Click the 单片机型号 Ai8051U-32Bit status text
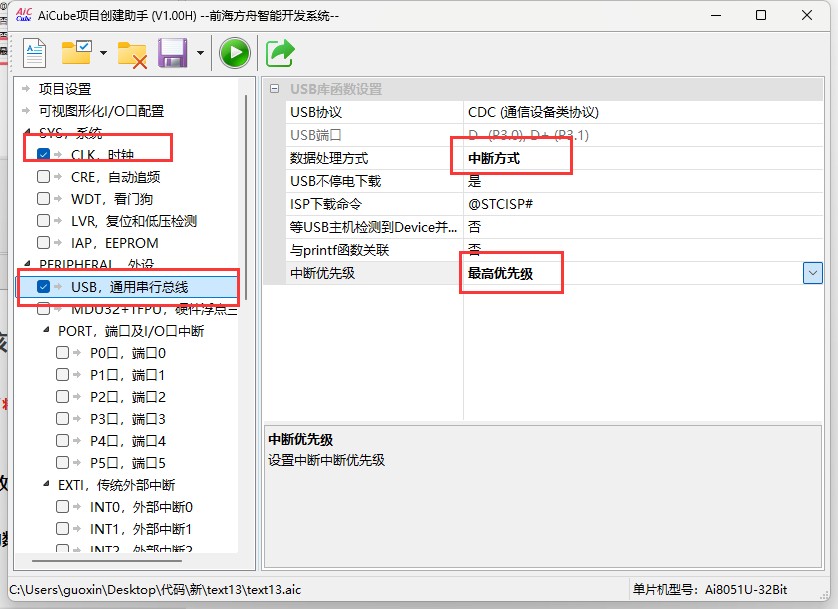 coord(710,590)
